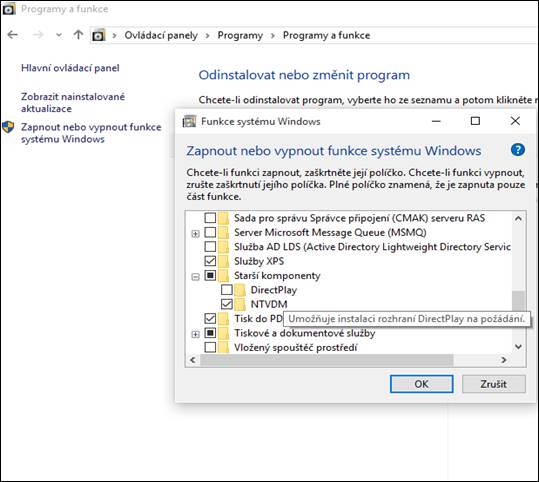
Task: Open Ovládací panely breadcrumb
Action: tap(161, 35)
